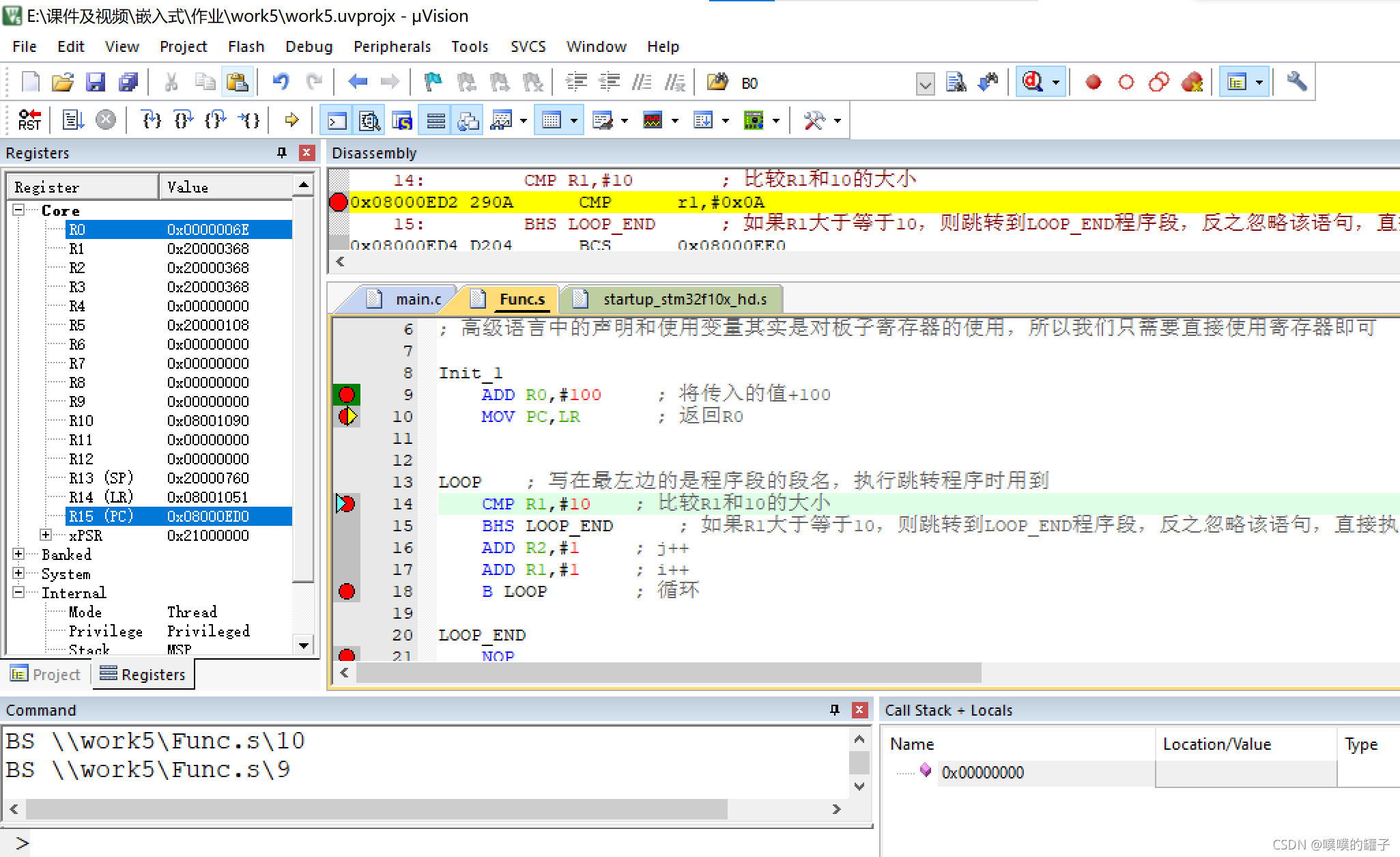Viewport: 1400px width, 857px height.
Task: Close the Registers panel
Action: [306, 153]
